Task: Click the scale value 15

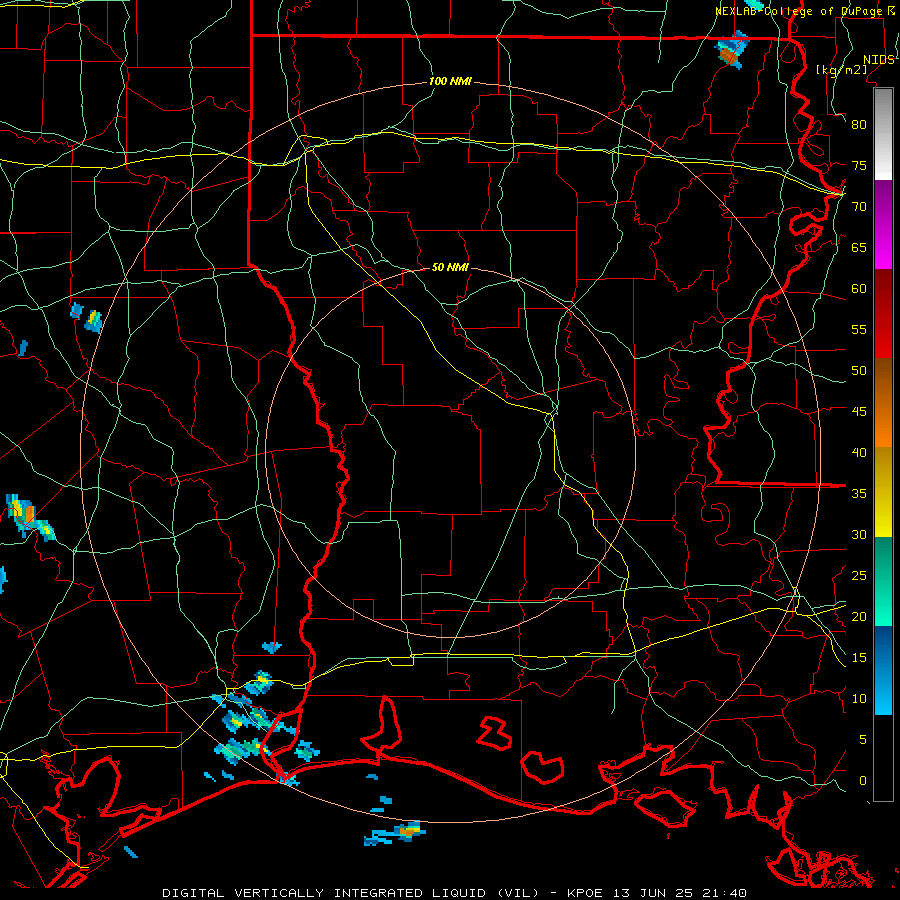Action: point(859,658)
